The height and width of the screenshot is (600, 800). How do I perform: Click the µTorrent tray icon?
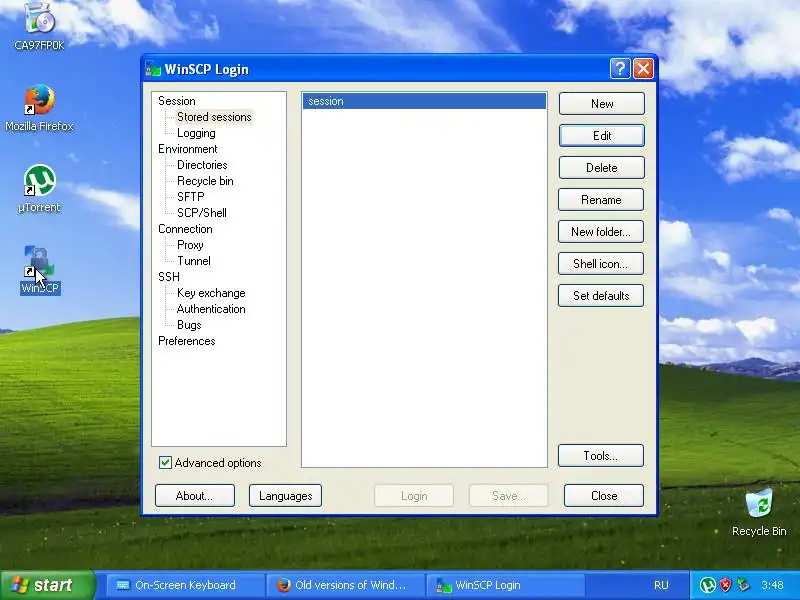pyautogui.click(x=707, y=585)
